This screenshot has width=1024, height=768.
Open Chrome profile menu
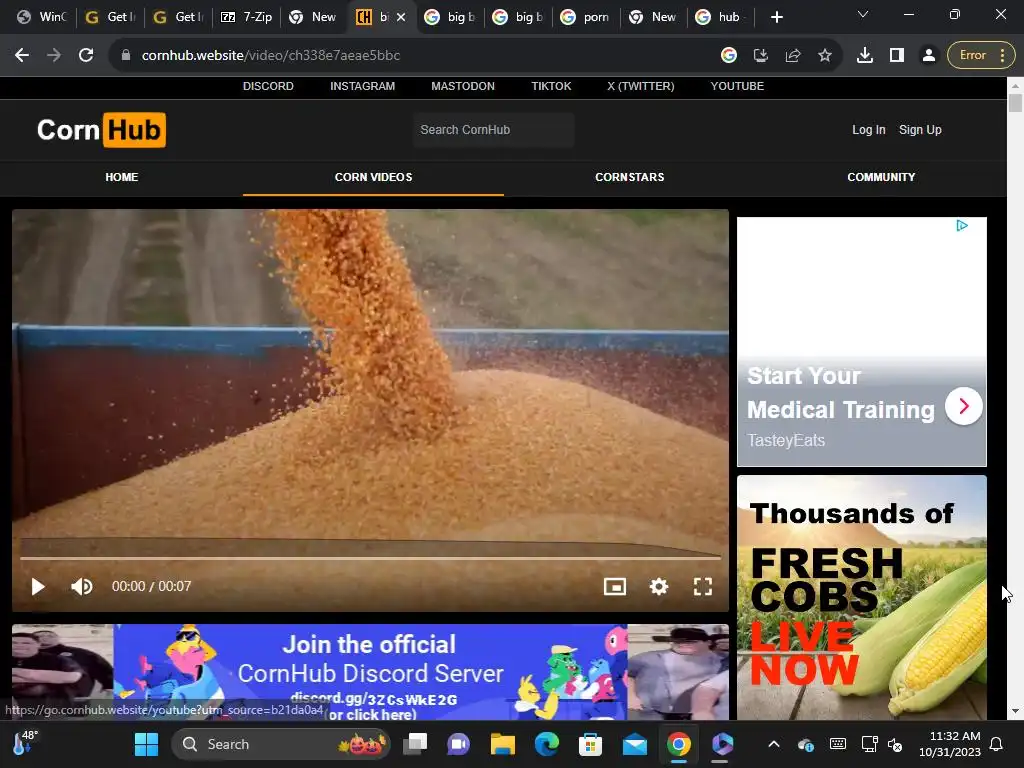click(x=929, y=56)
